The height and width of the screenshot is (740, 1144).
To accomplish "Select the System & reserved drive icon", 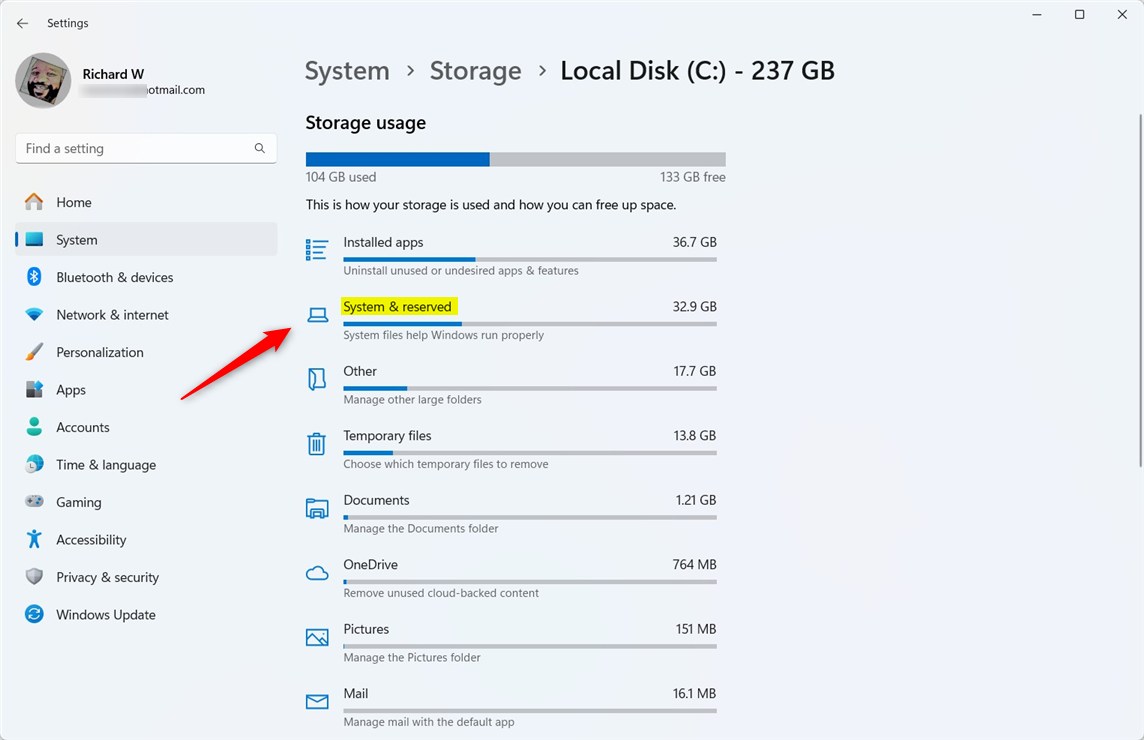I will tap(317, 314).
